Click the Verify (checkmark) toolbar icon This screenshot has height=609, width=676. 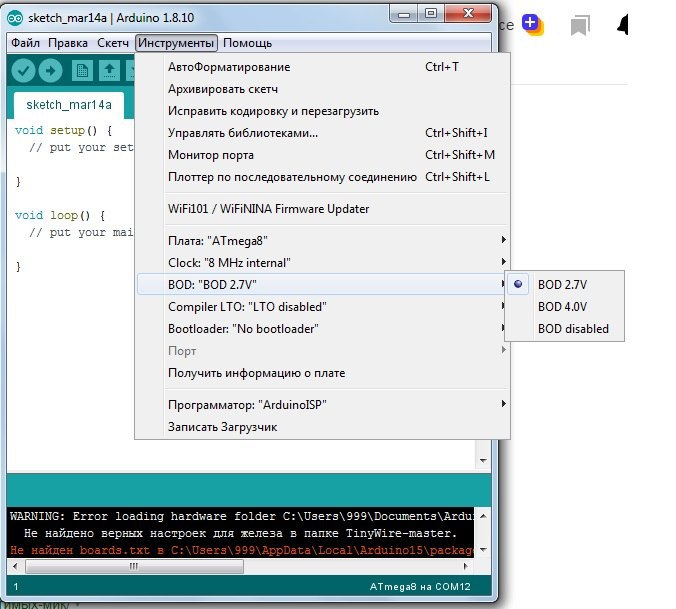(x=23, y=71)
